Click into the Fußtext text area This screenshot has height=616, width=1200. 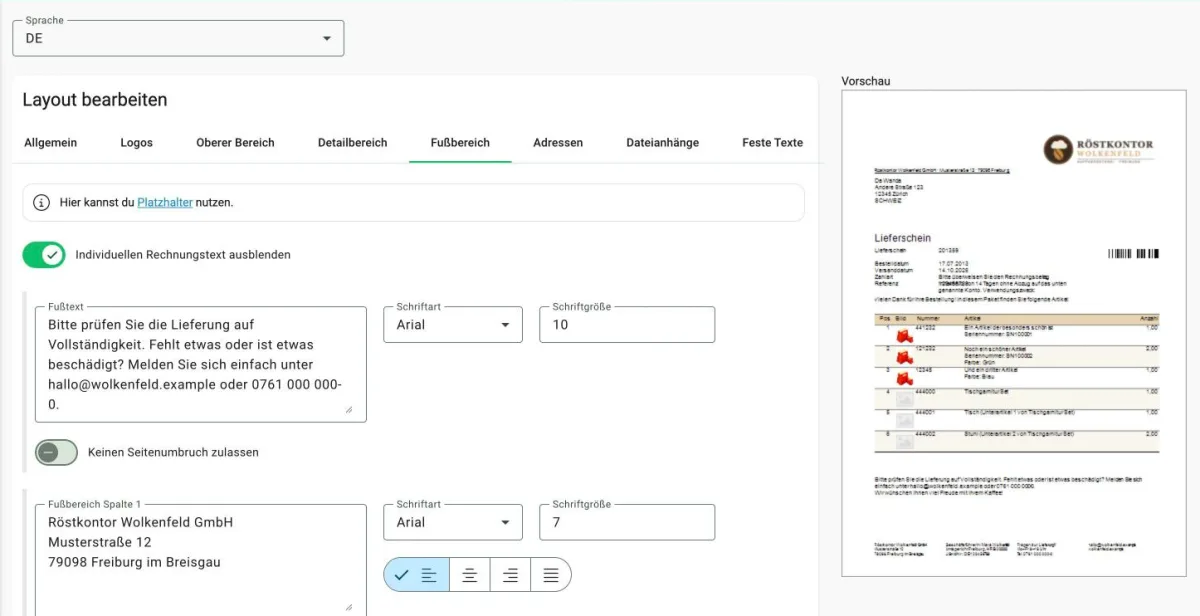coord(200,364)
